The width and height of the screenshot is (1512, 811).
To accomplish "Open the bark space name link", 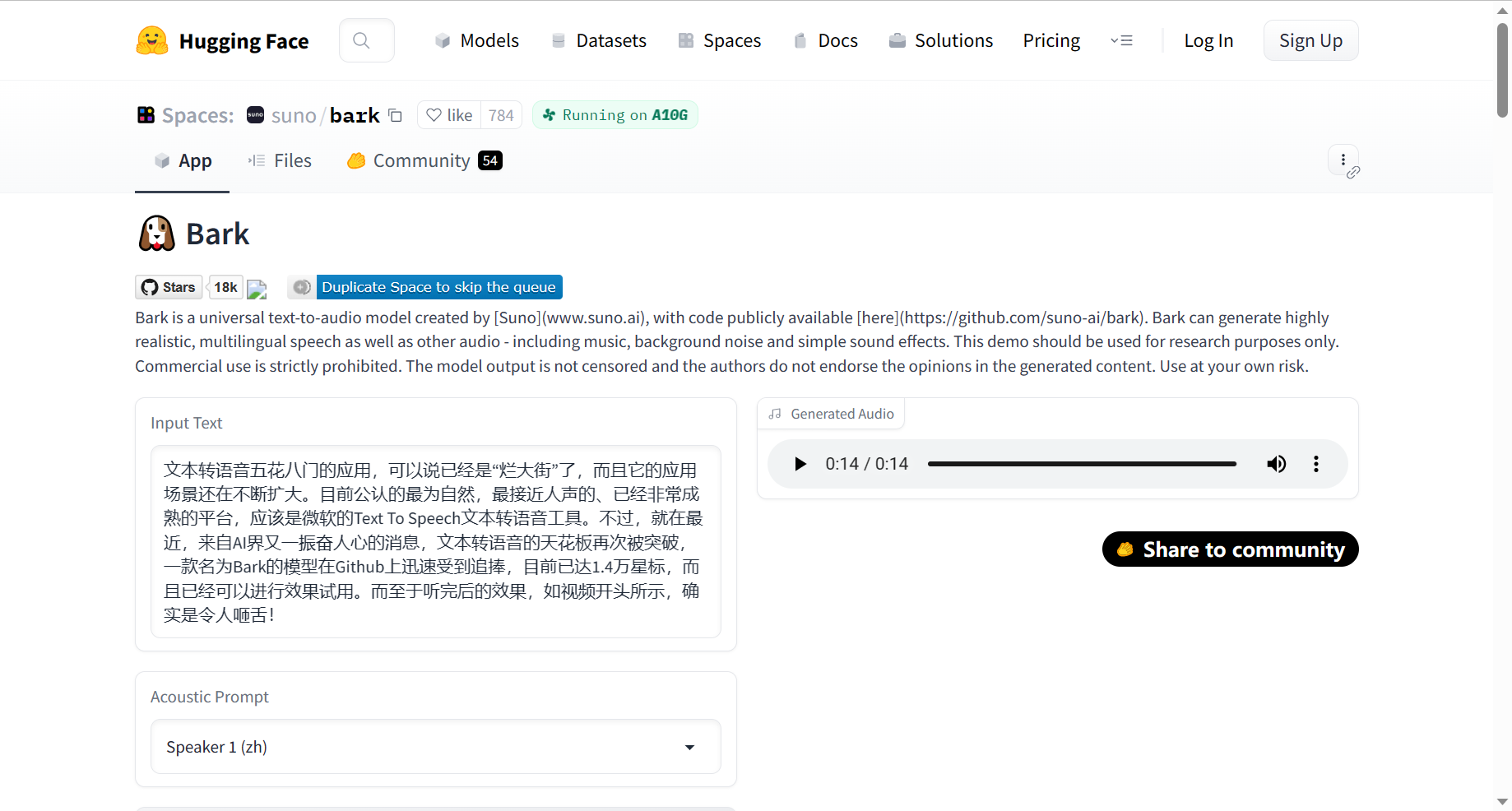I will pos(355,115).
